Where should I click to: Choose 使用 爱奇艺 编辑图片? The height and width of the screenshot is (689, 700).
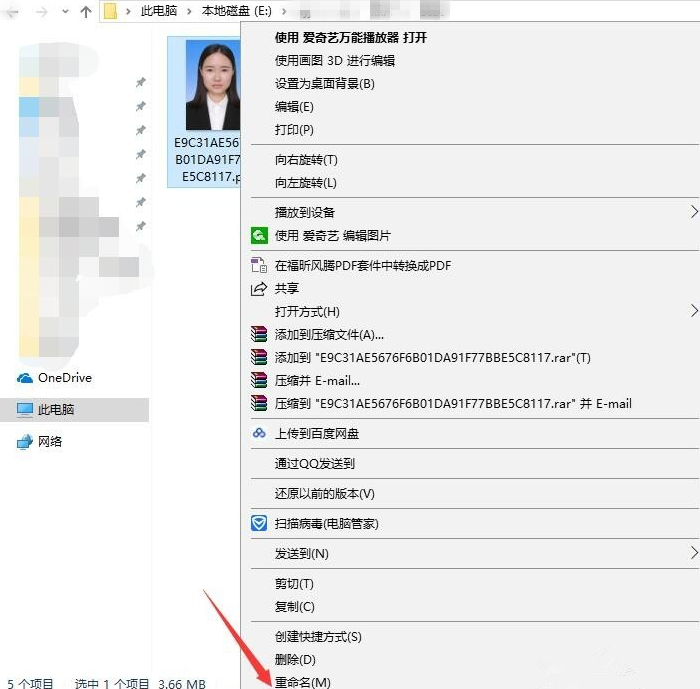coord(333,235)
